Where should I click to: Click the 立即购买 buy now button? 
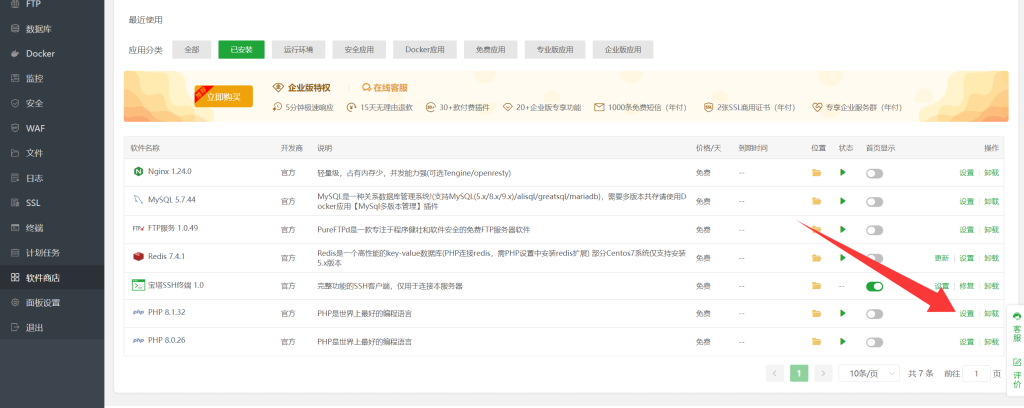click(223, 97)
